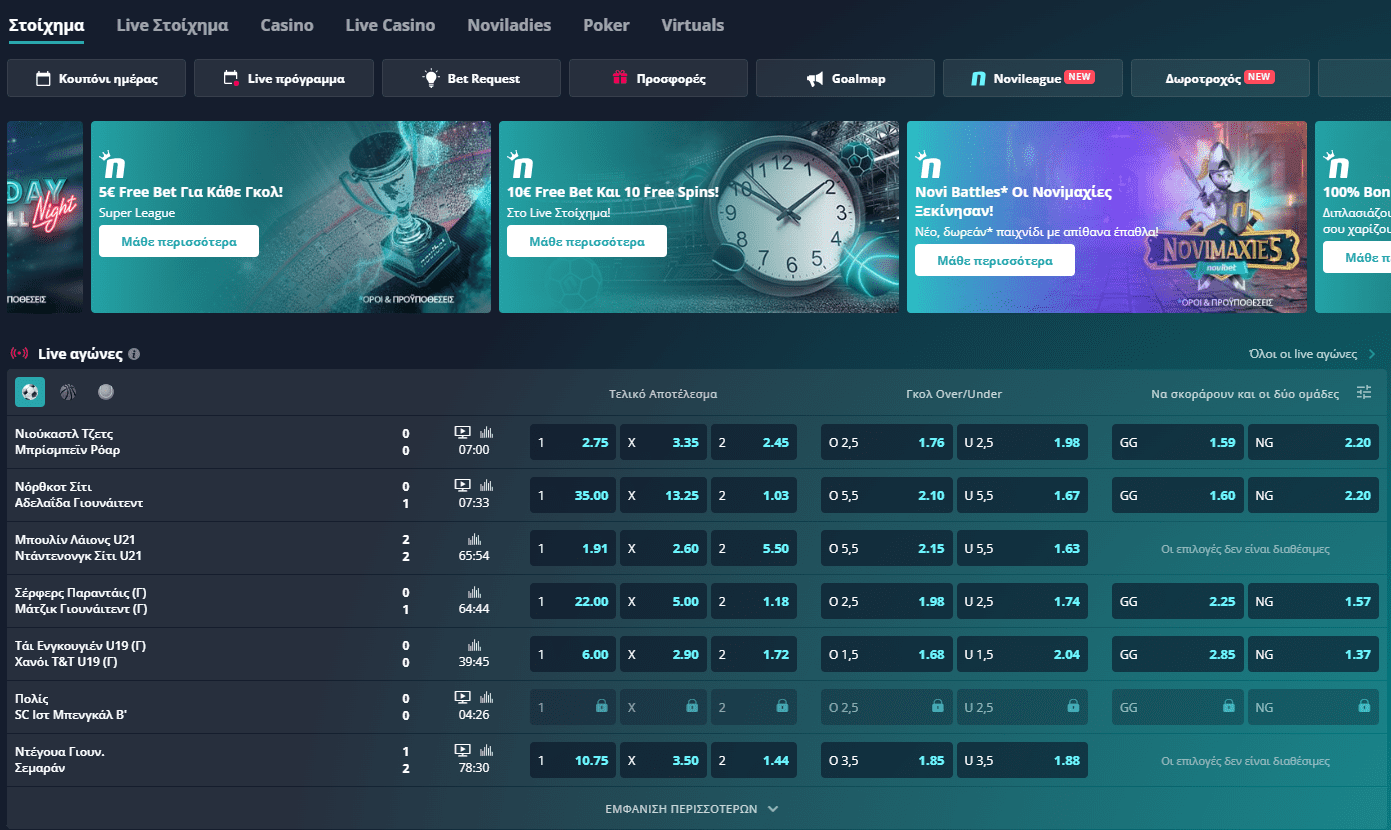This screenshot has width=1391, height=830.
Task: Open Live πρόγραμμα shortcut
Action: pos(284,78)
